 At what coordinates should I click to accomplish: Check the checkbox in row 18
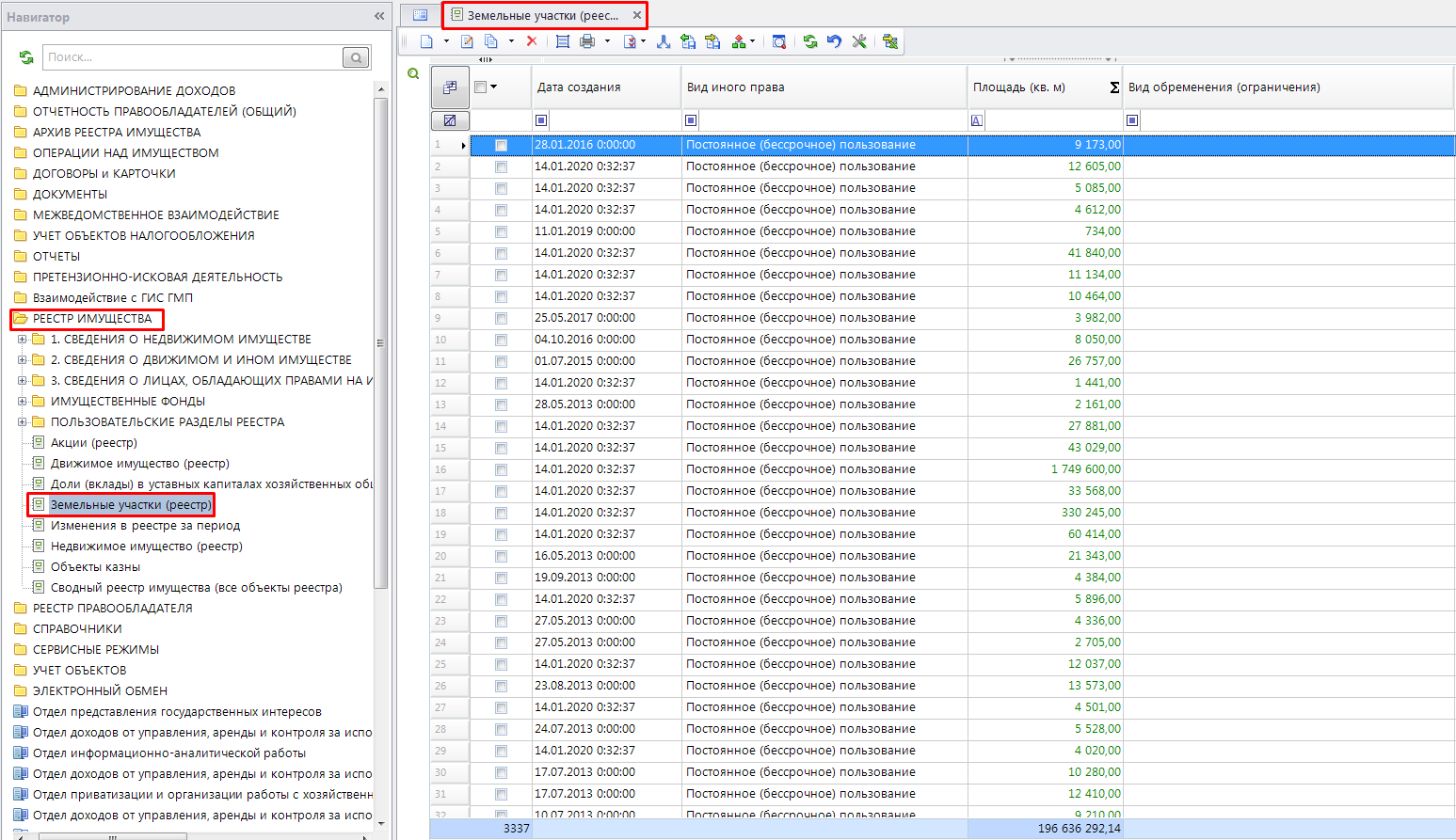[501, 513]
